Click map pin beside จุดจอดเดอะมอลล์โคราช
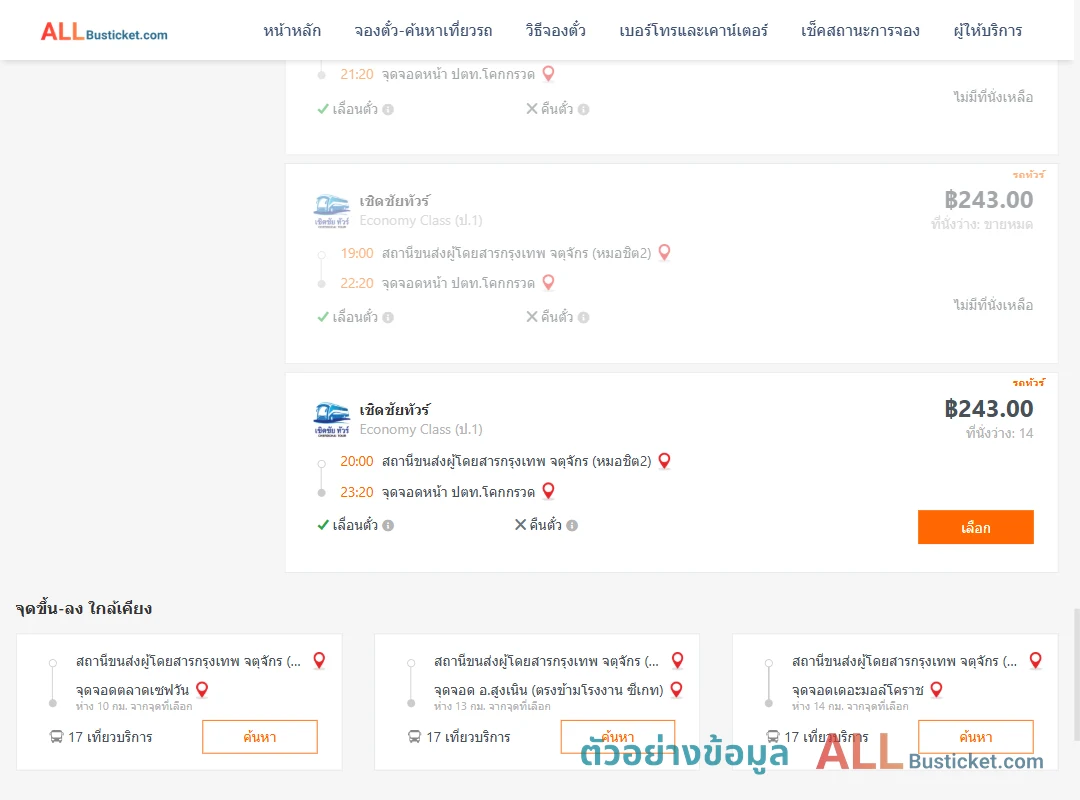The image size is (1080, 800). tap(936, 689)
